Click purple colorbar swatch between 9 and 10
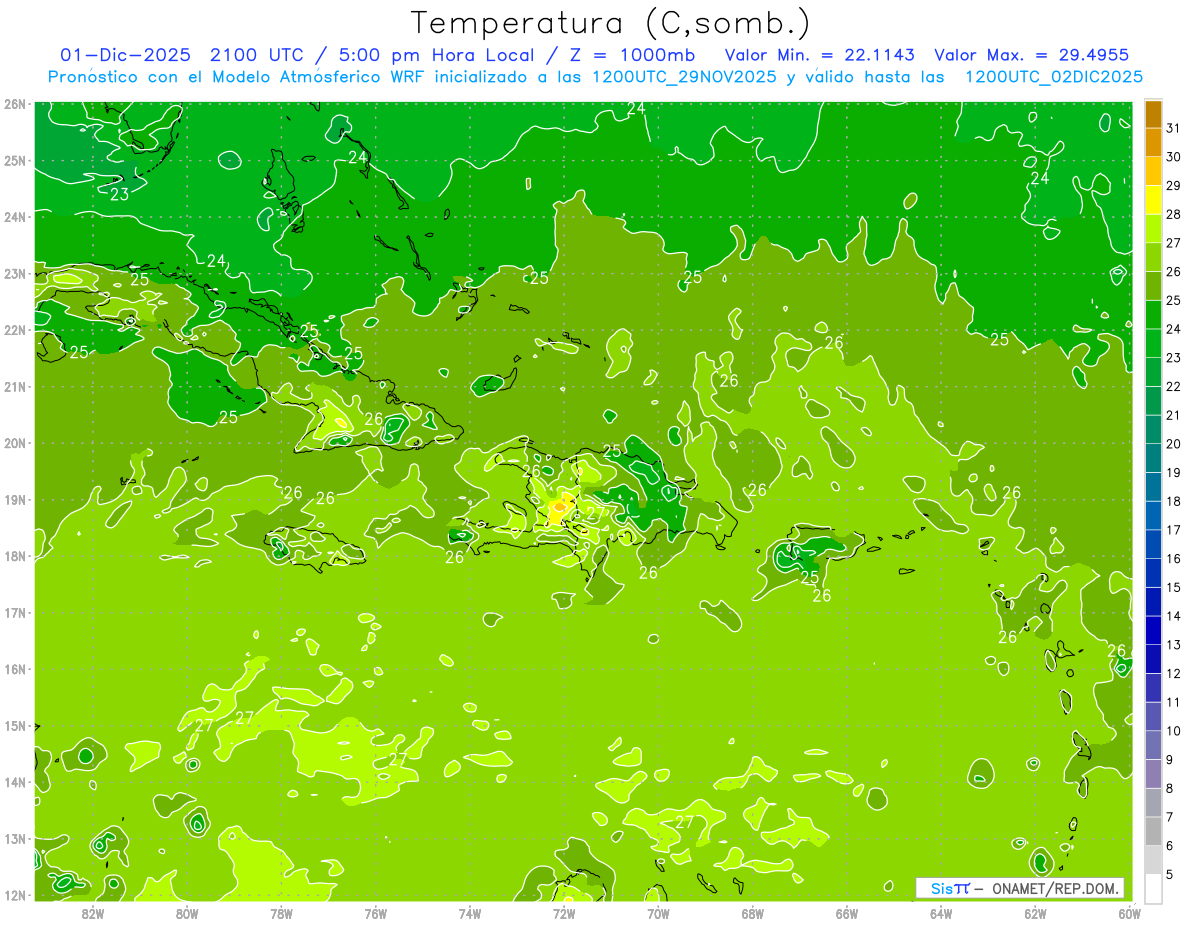This screenshot has width=1200, height=927. (1153, 745)
